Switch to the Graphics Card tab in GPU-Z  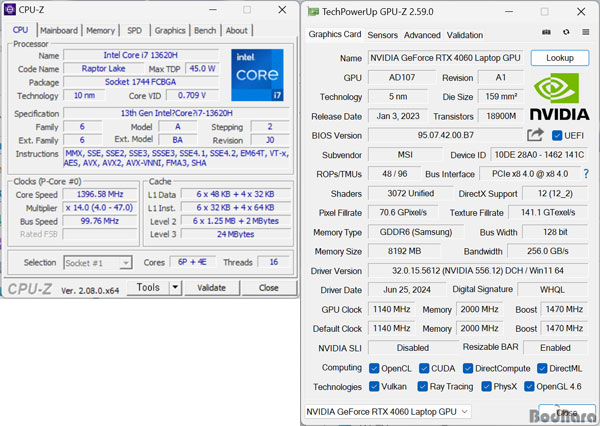[x=335, y=34]
